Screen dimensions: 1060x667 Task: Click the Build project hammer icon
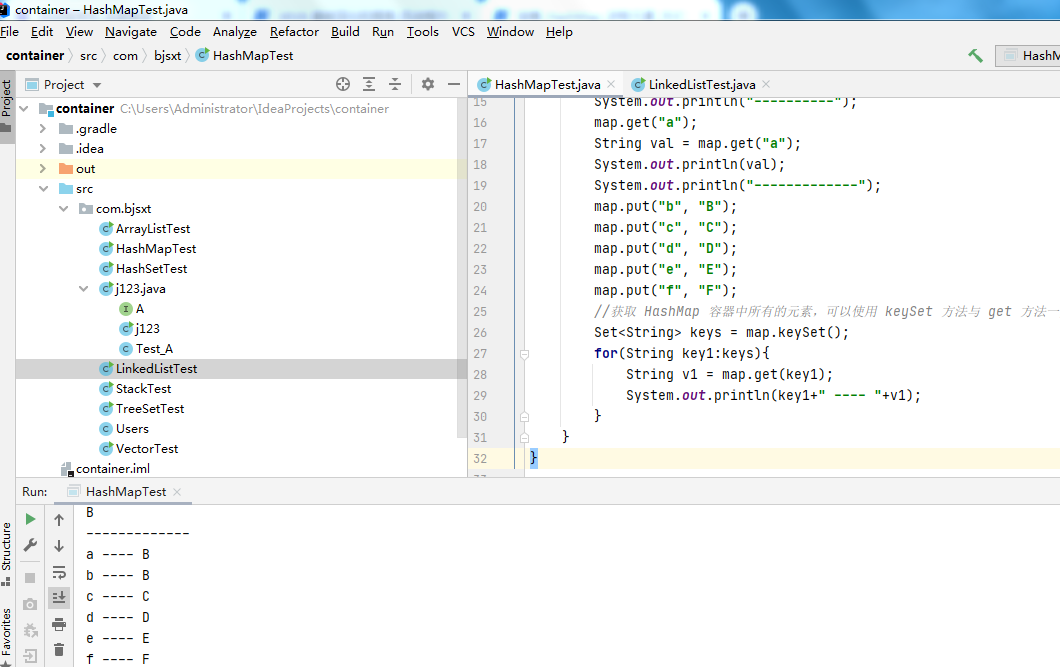[975, 55]
